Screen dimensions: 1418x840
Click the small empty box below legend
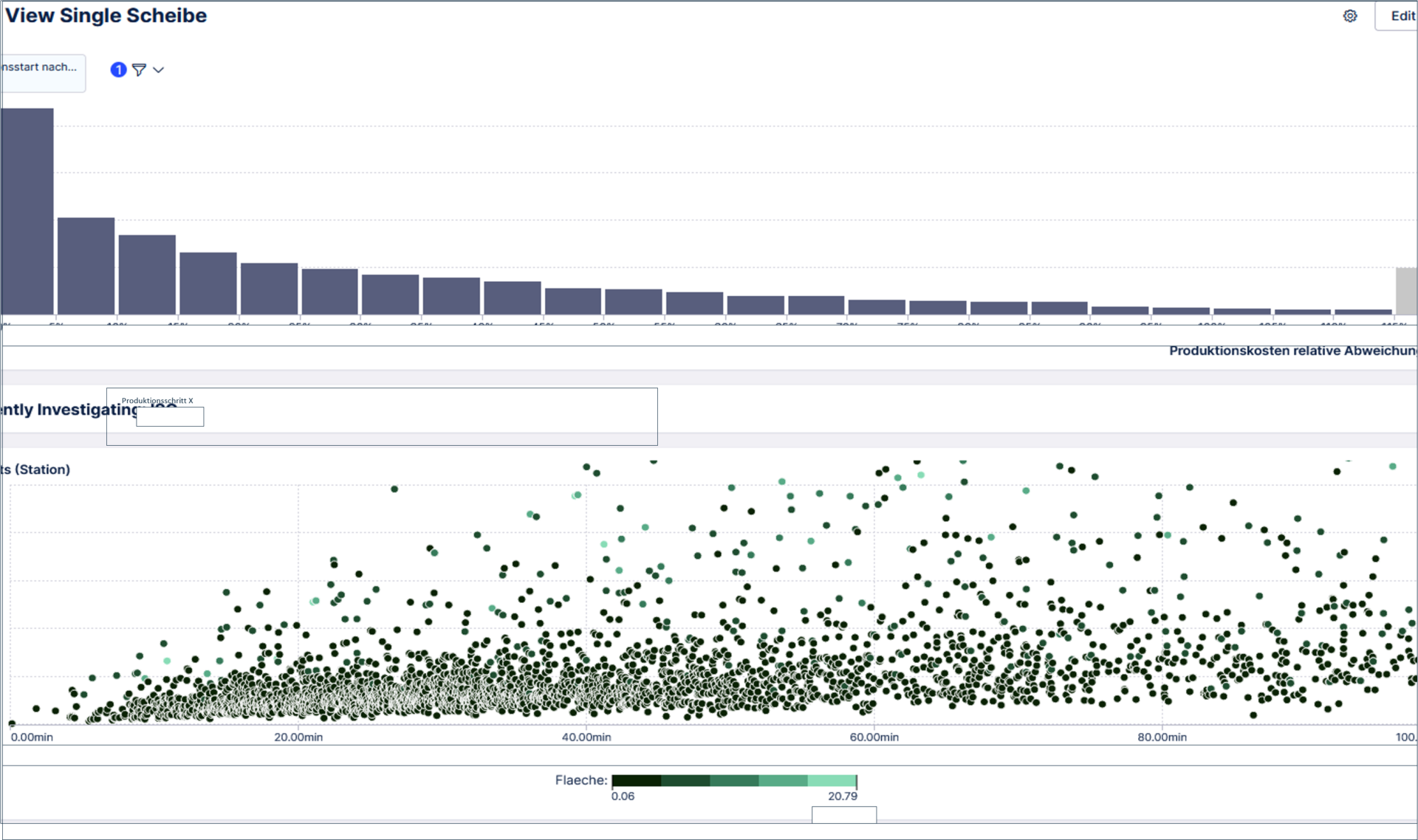[844, 815]
